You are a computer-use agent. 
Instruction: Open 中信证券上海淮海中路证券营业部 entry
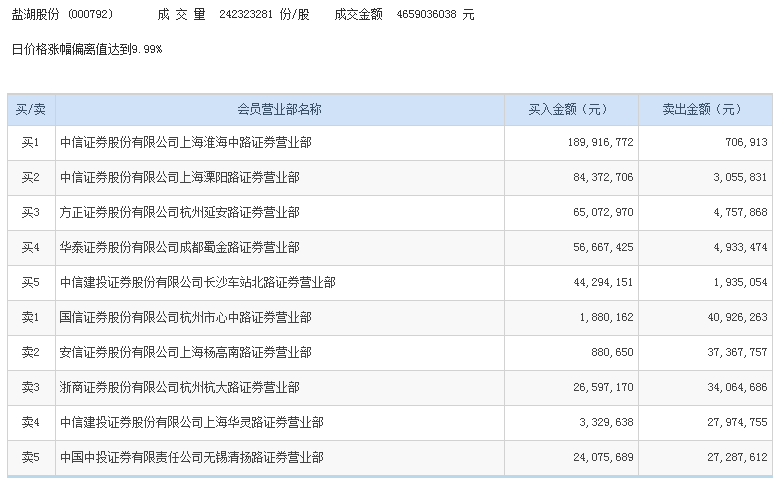[x=185, y=143]
